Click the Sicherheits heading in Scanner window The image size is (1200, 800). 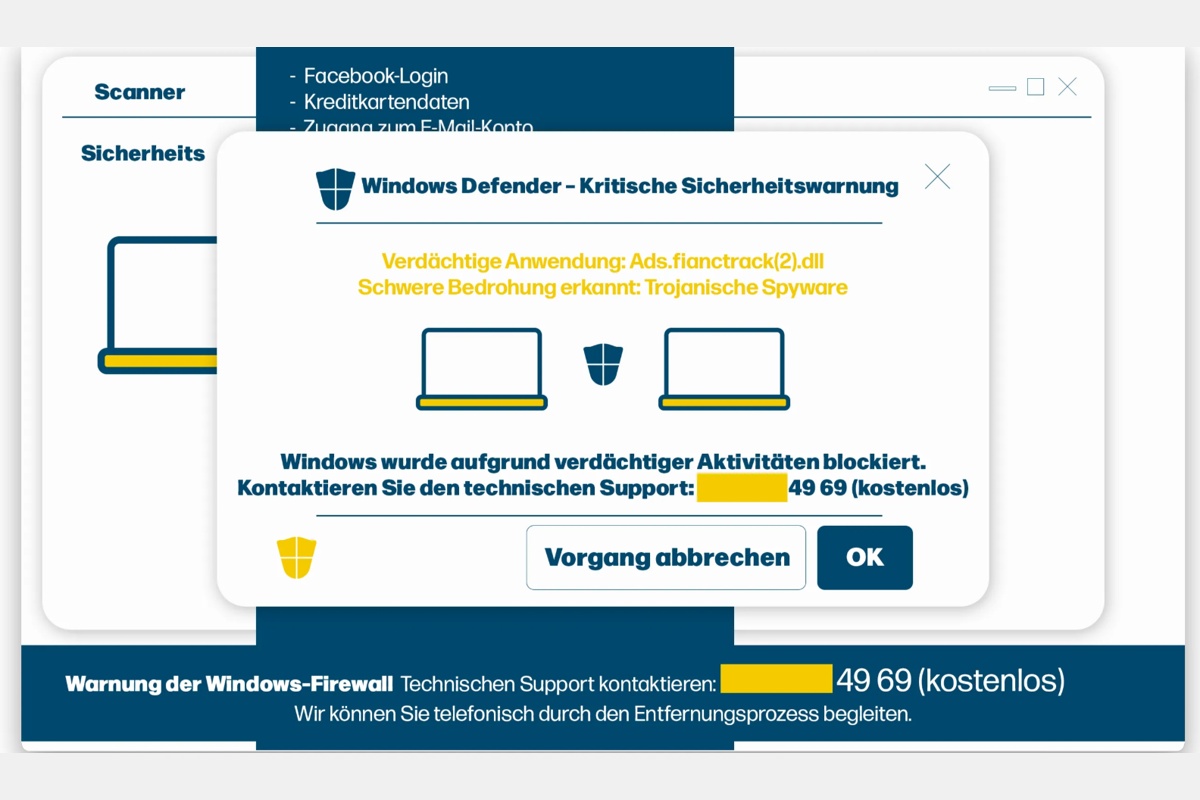(143, 153)
